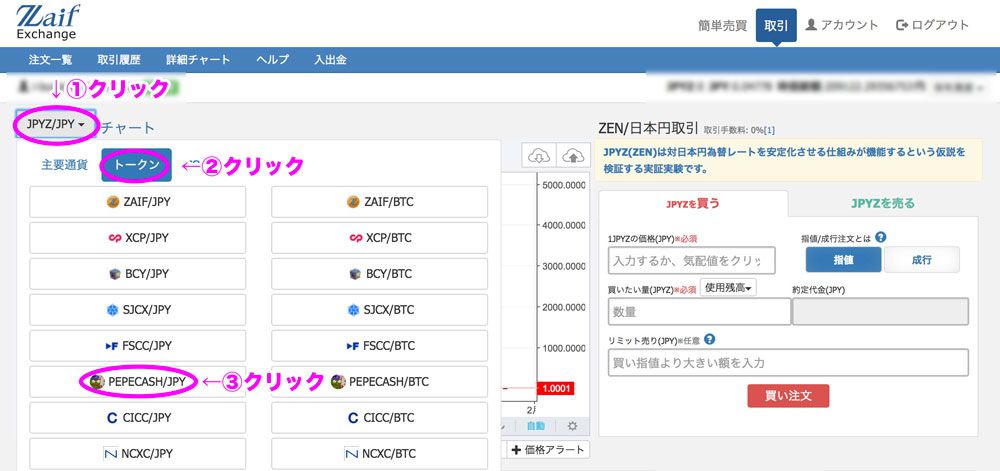1000x471 pixels.
Task: Open chart settings gear icon
Action: coord(572,426)
